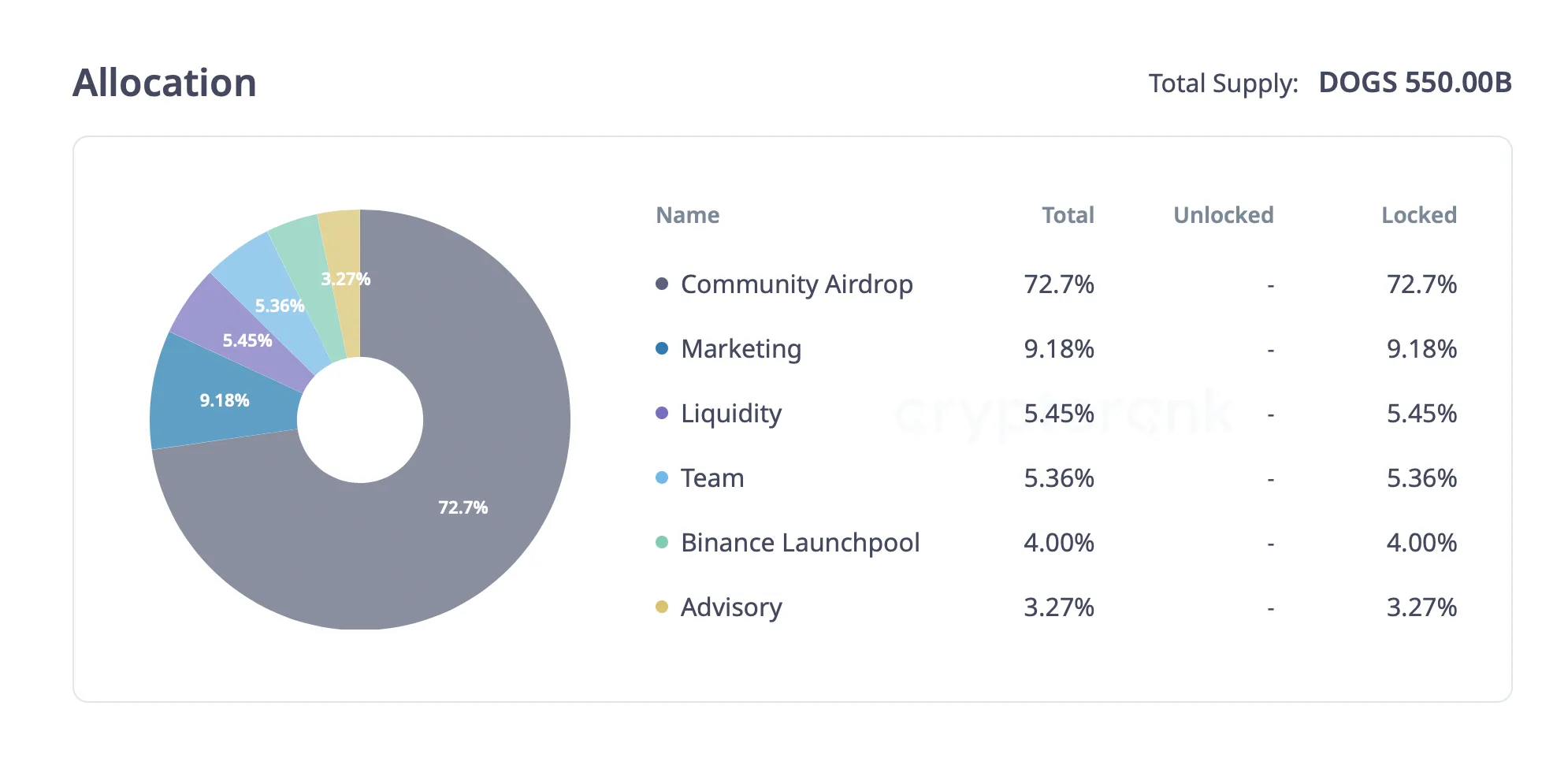Click the Unlocked column header
This screenshot has width=1568, height=780.
coord(1223,215)
